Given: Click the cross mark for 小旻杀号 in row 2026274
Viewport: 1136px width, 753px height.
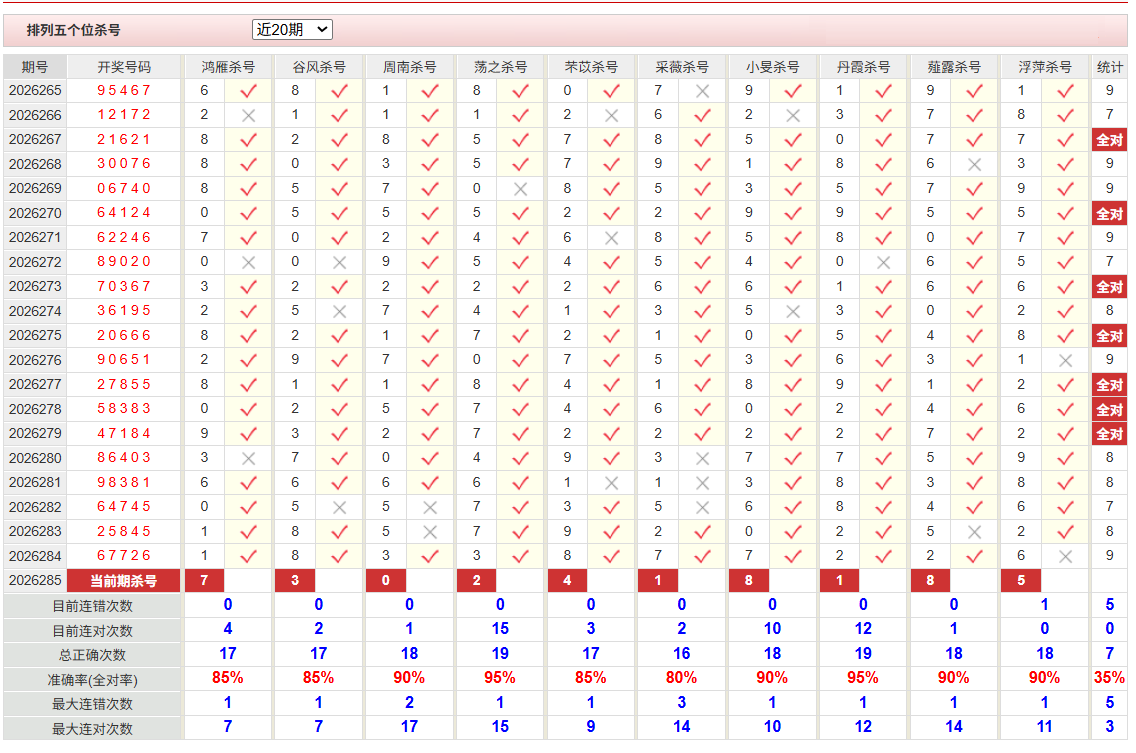Looking at the screenshot, I should [793, 312].
